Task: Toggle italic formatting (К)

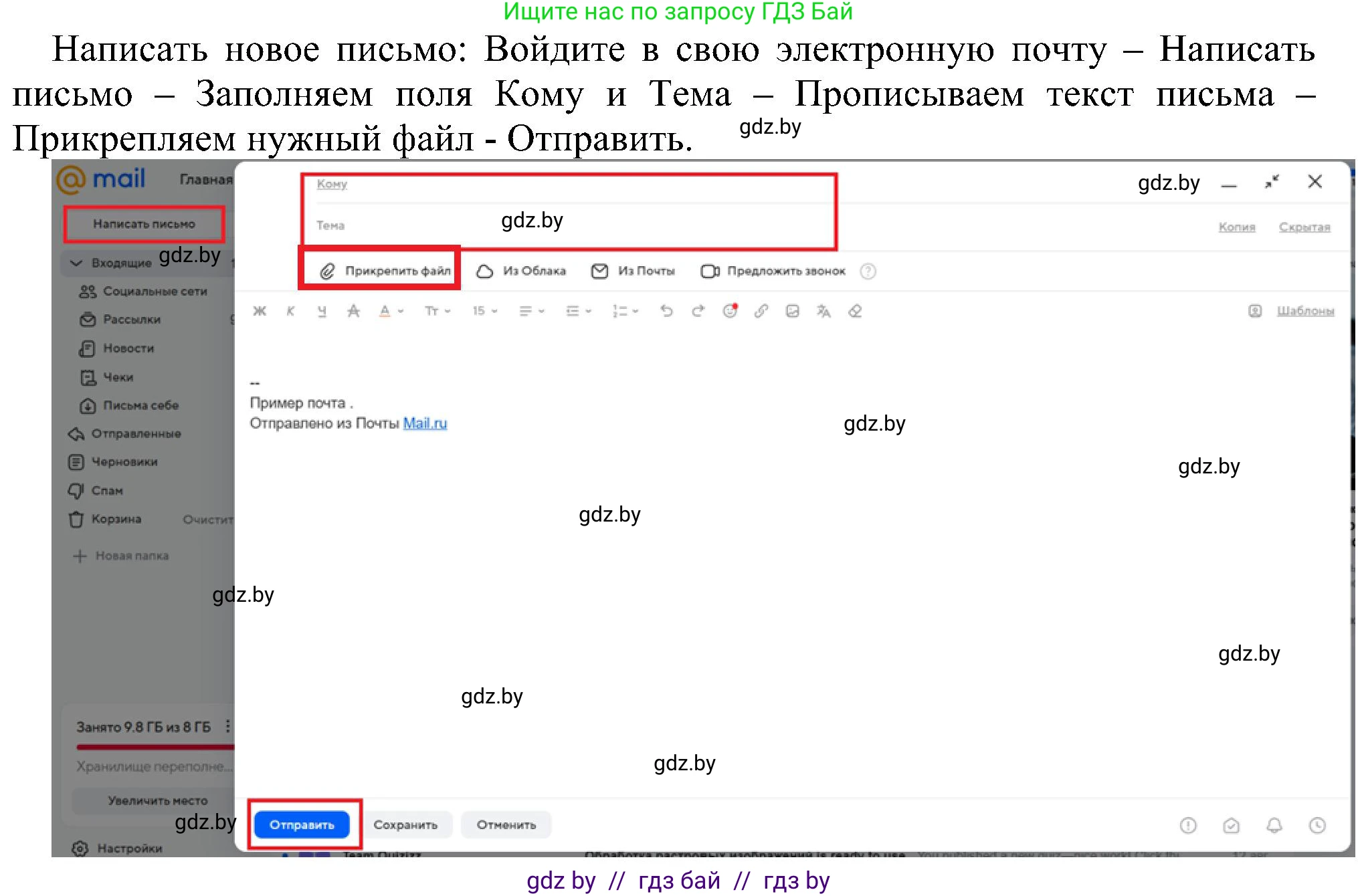Action: [x=290, y=311]
